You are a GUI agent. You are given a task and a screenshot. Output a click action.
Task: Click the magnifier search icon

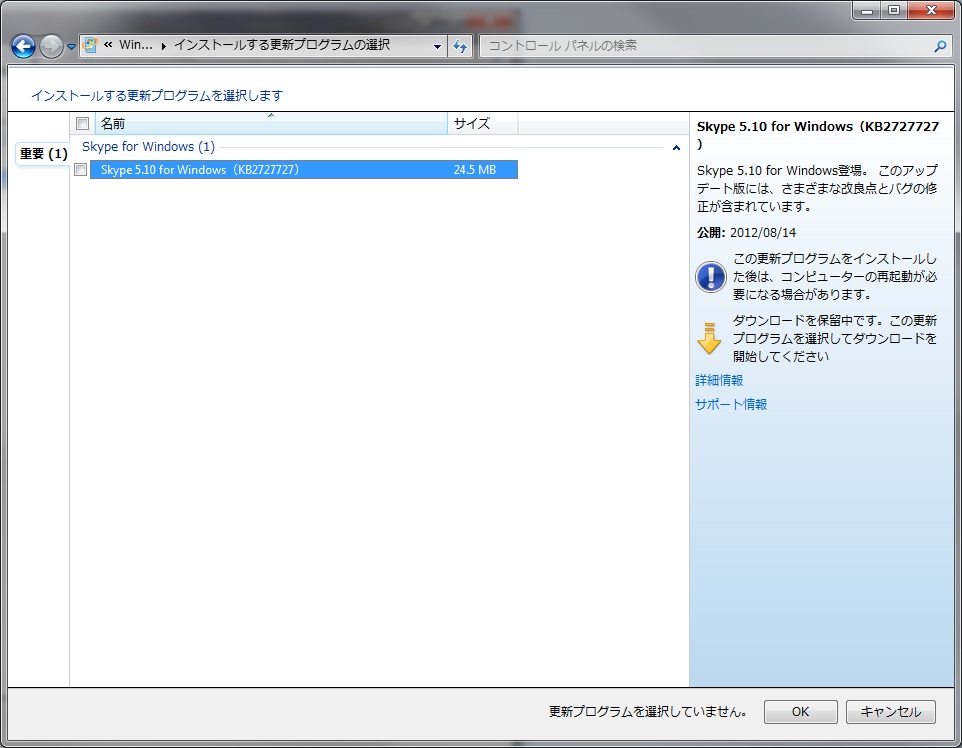click(x=939, y=46)
